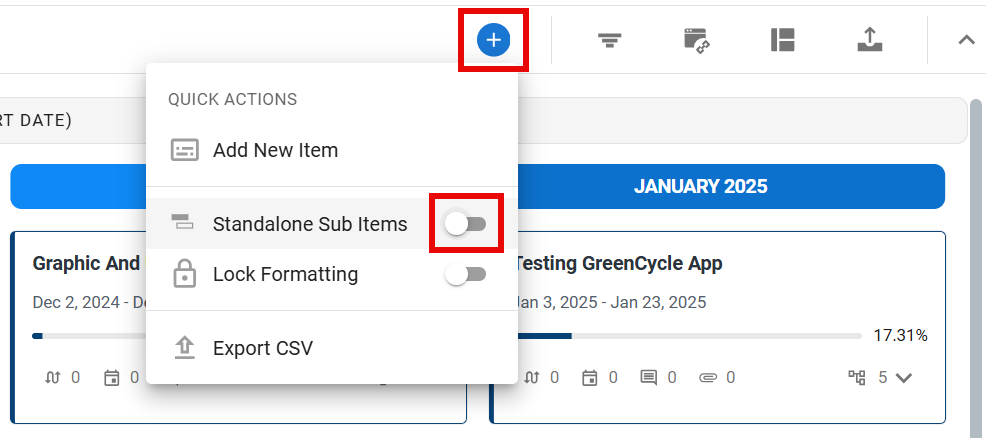This screenshot has height=438, width=986.
Task: Collapse the toolbar with the up chevron
Action: tap(966, 40)
